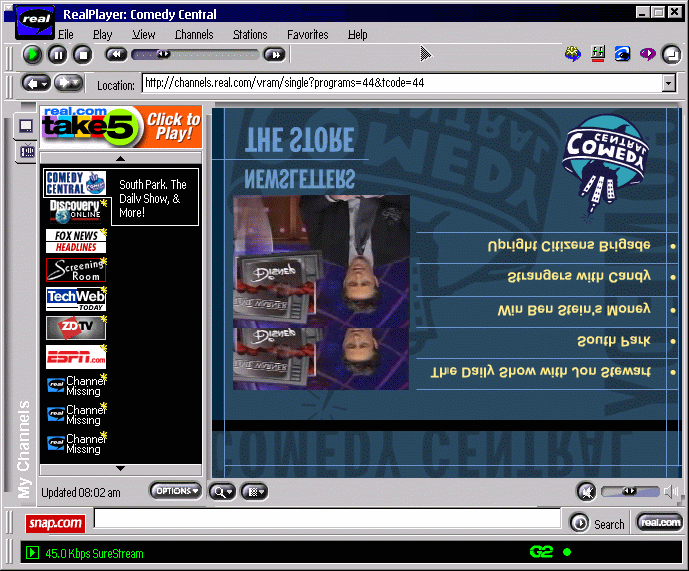
Task: Open The Daily Show with Jon Stewart
Action: [x=540, y=372]
